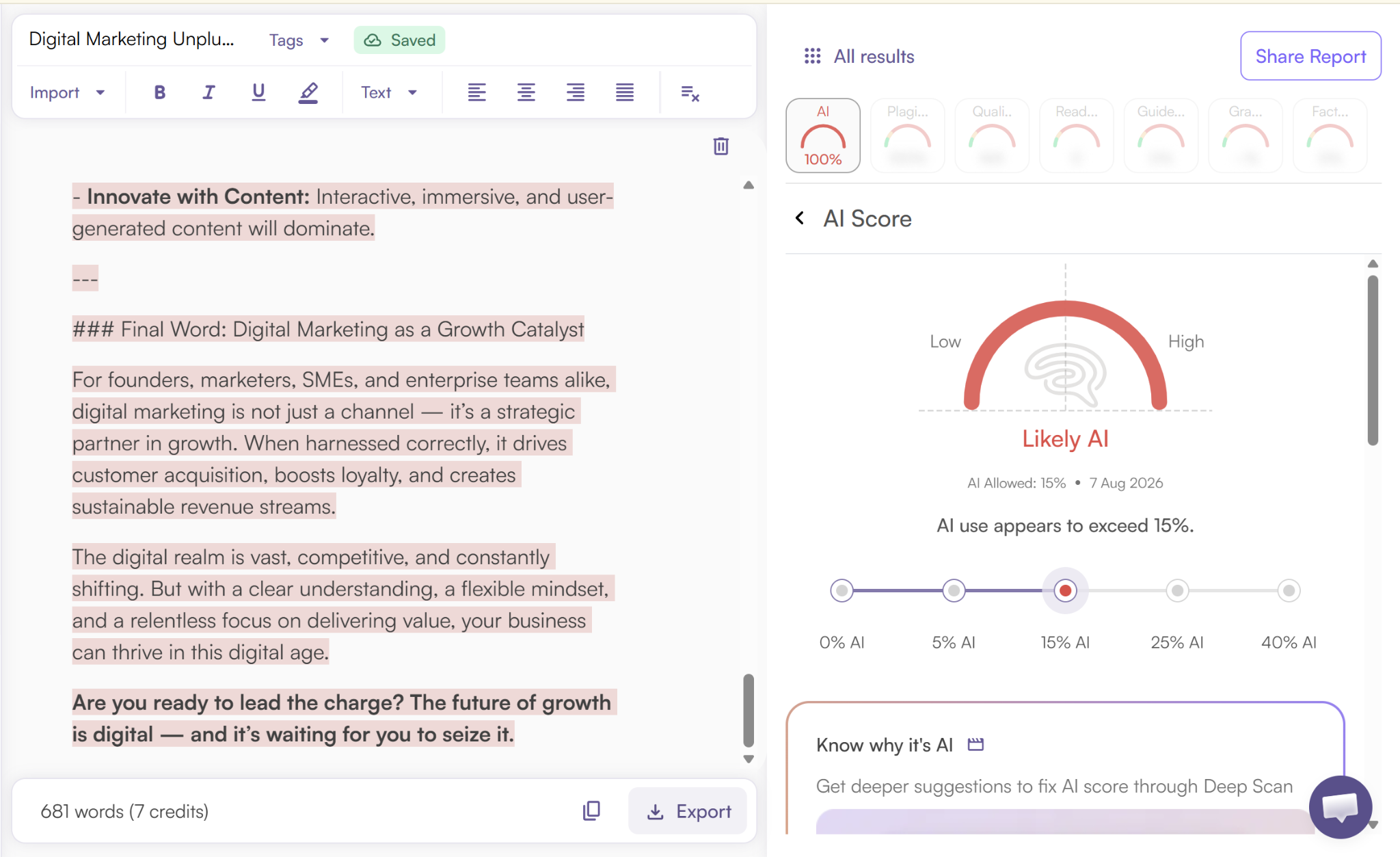Apply italic formatting
The width and height of the screenshot is (1400, 857).
coord(209,92)
